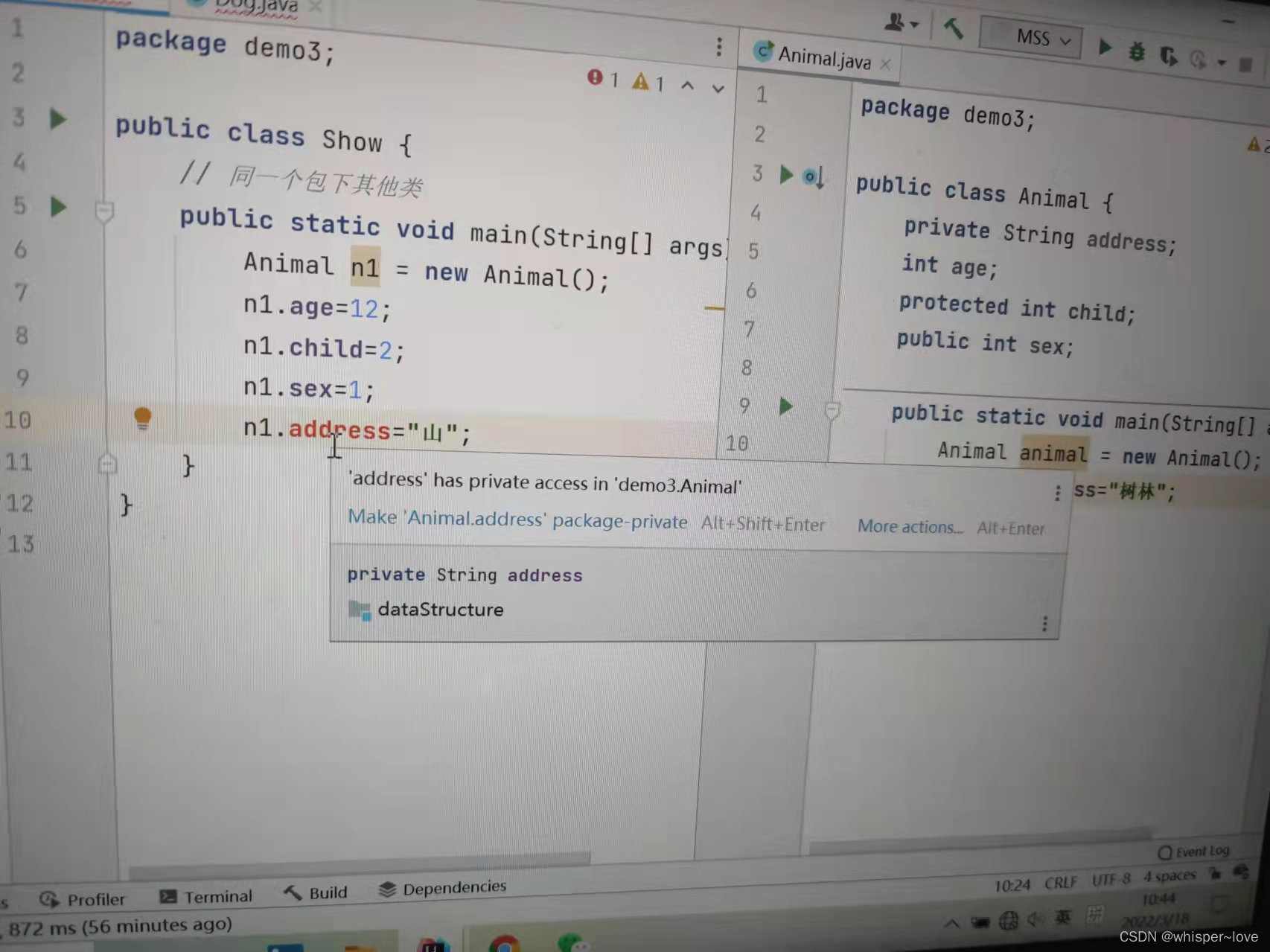Click the warning icon in the Animal.java editor
Screen dimensions: 1270x952
(1254, 144)
